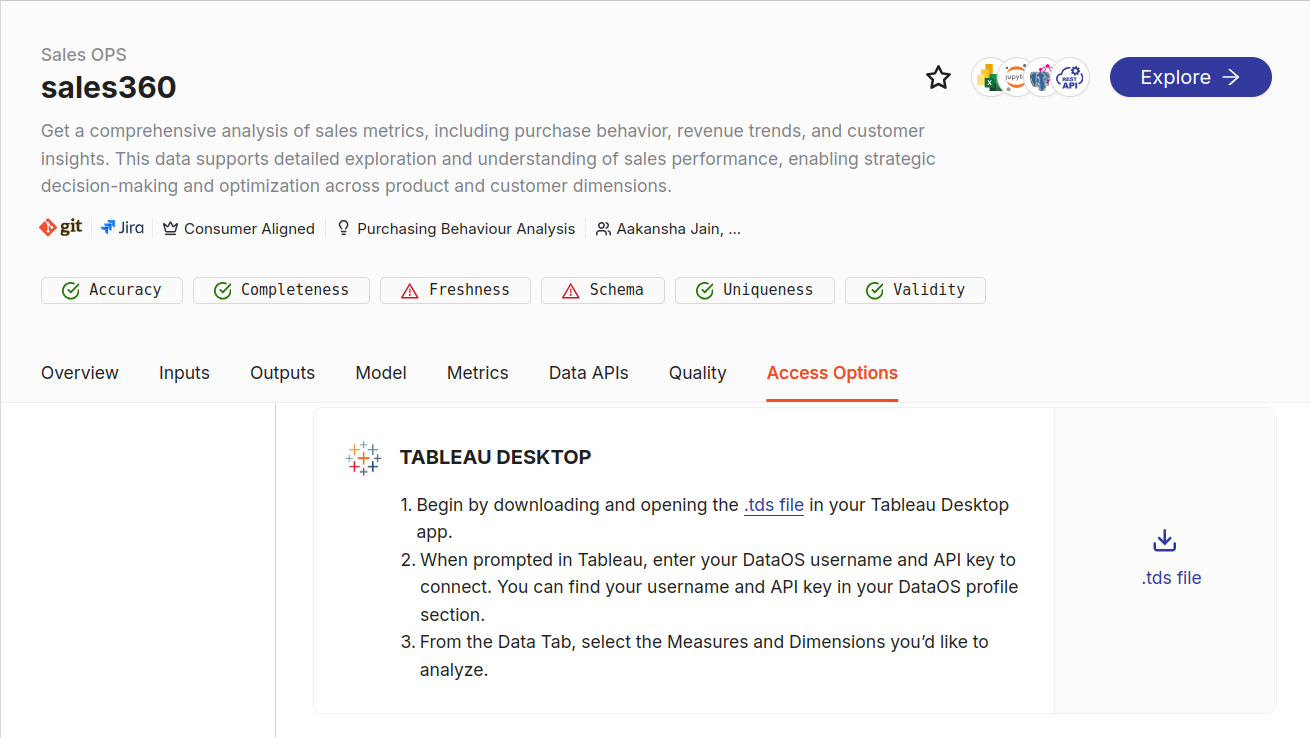The image size is (1310, 738).
Task: Switch to the Data APIs tab
Action: click(x=589, y=373)
